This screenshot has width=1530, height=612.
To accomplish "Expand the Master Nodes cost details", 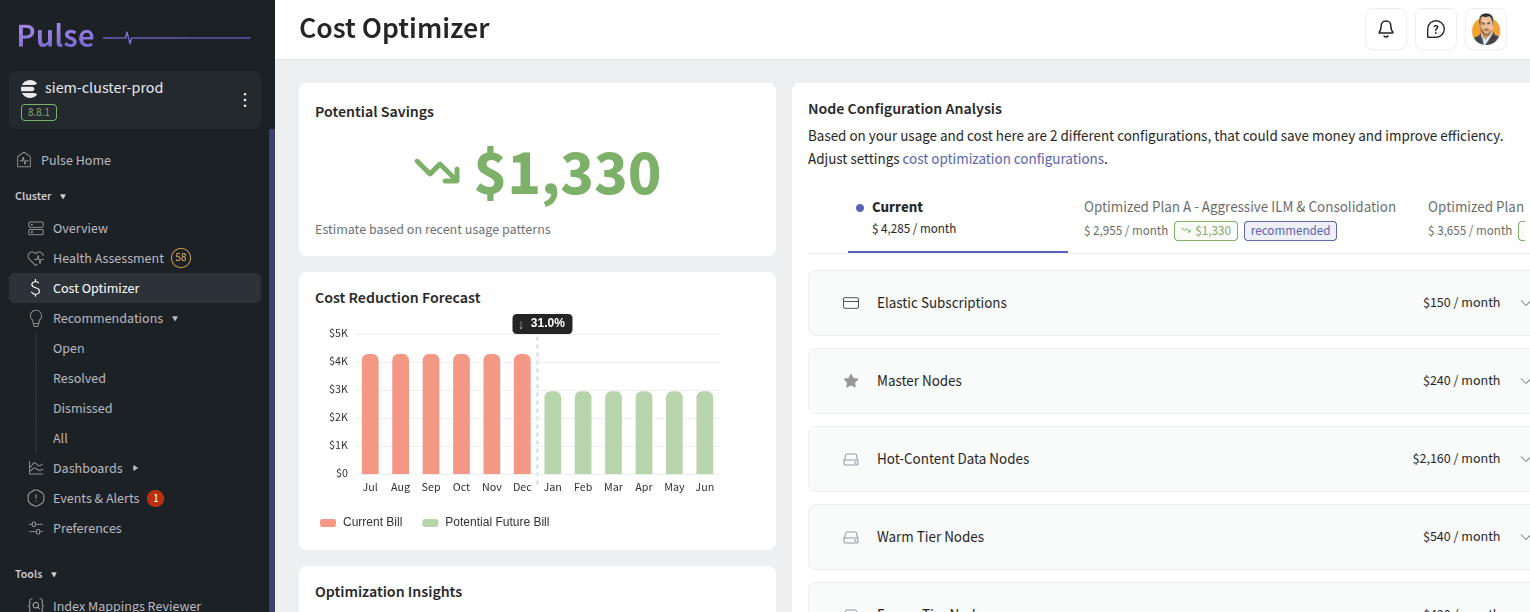I will point(1524,380).
